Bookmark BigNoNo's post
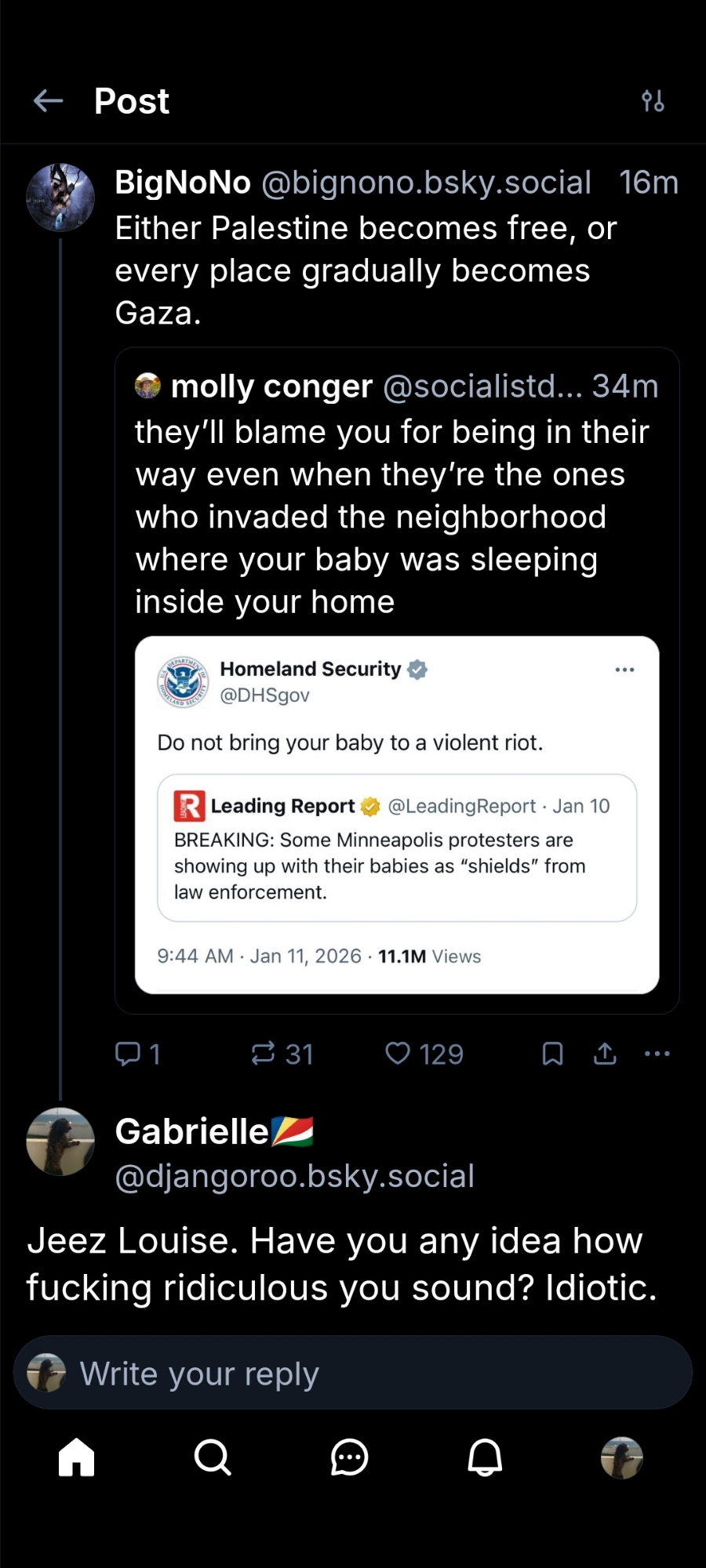706x1568 pixels. 553,1054
